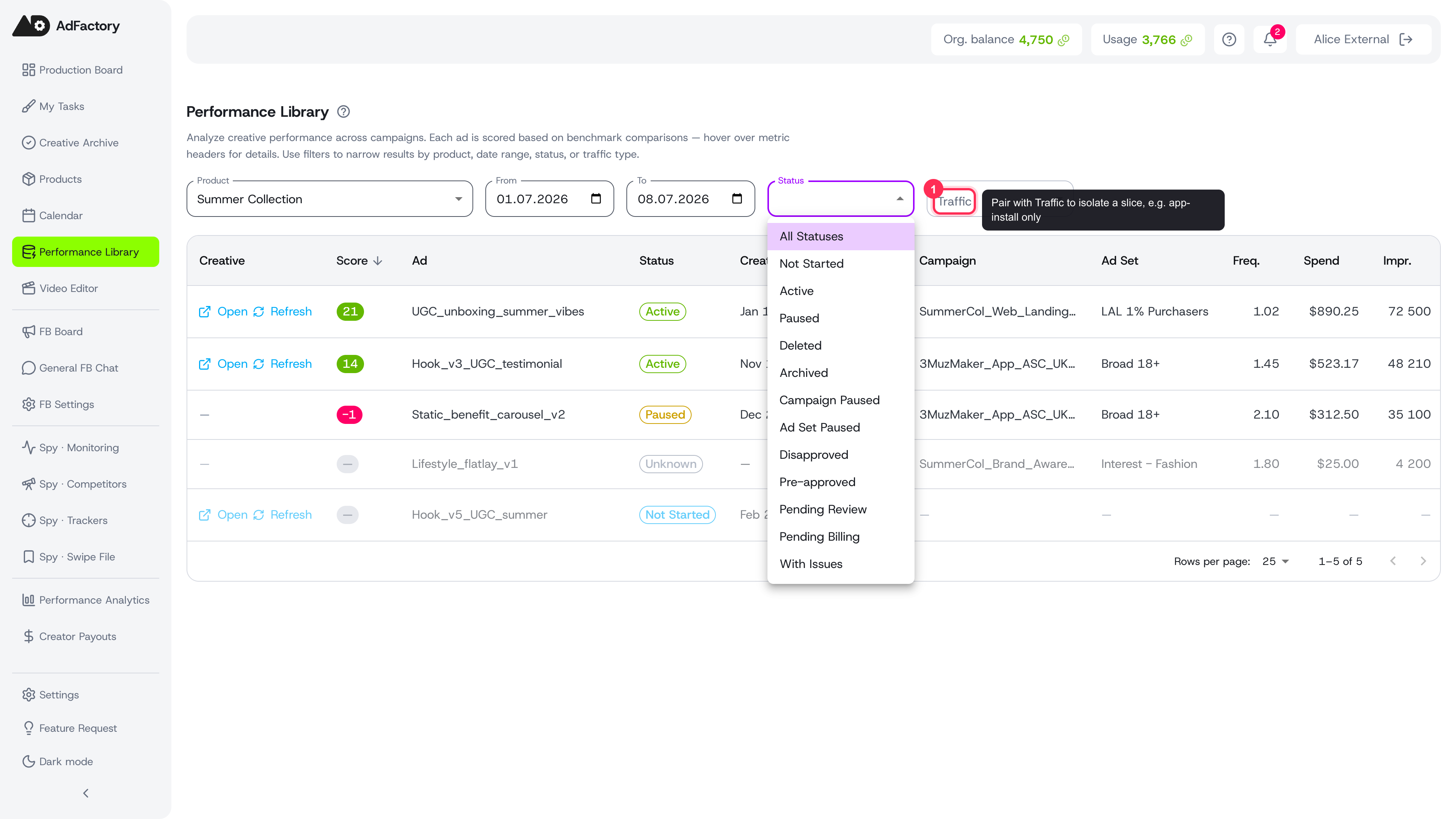Open Products in sidebar

tap(85, 179)
